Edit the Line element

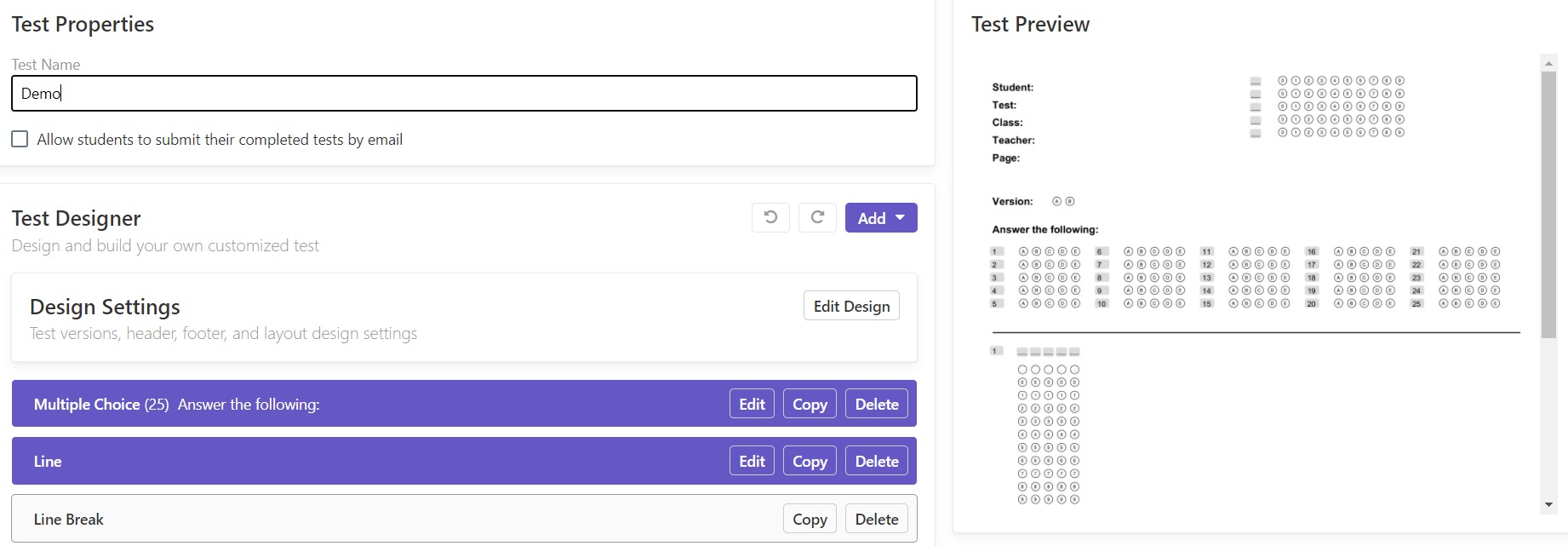(752, 461)
